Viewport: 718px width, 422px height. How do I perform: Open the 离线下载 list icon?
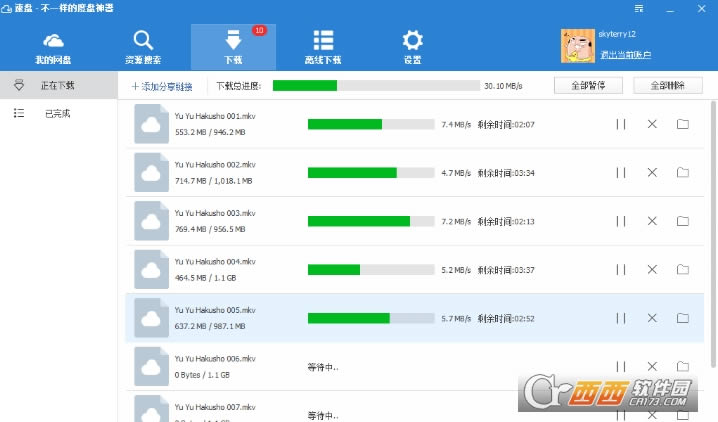coord(323,42)
